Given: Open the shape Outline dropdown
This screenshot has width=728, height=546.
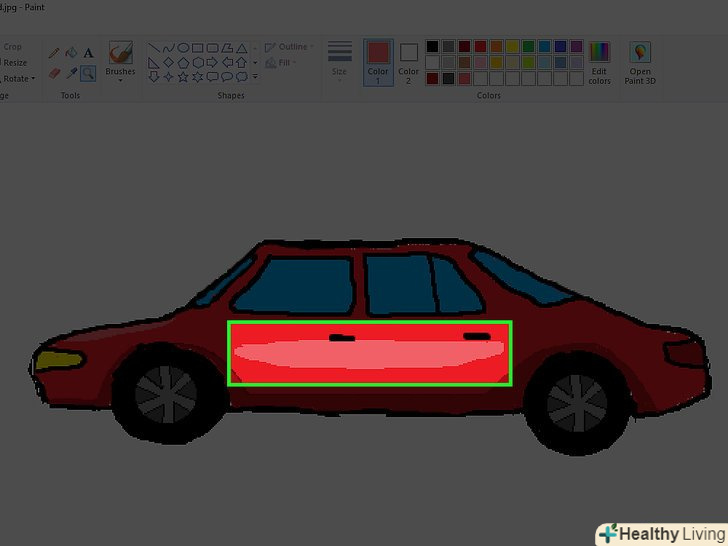Looking at the screenshot, I should pyautogui.click(x=289, y=47).
